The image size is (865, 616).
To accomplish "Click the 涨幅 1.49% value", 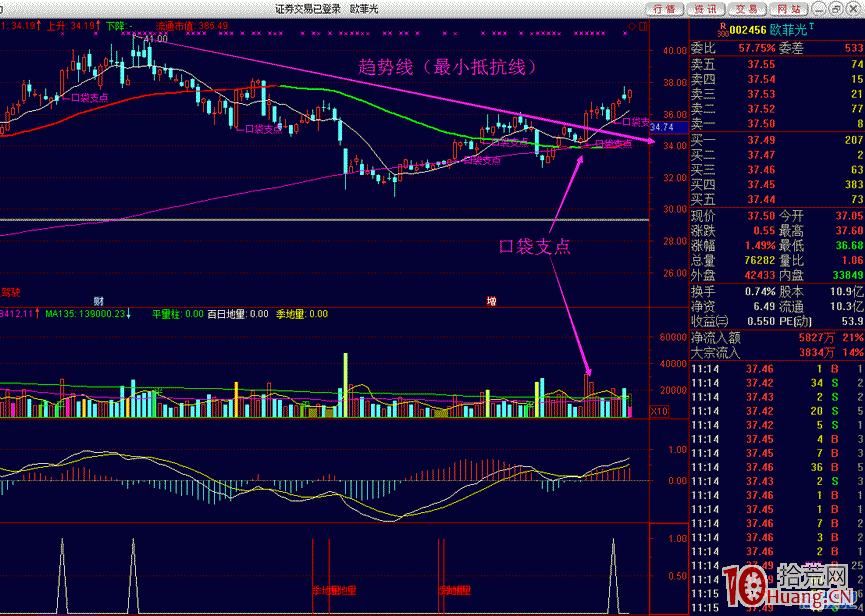I will coord(759,245).
